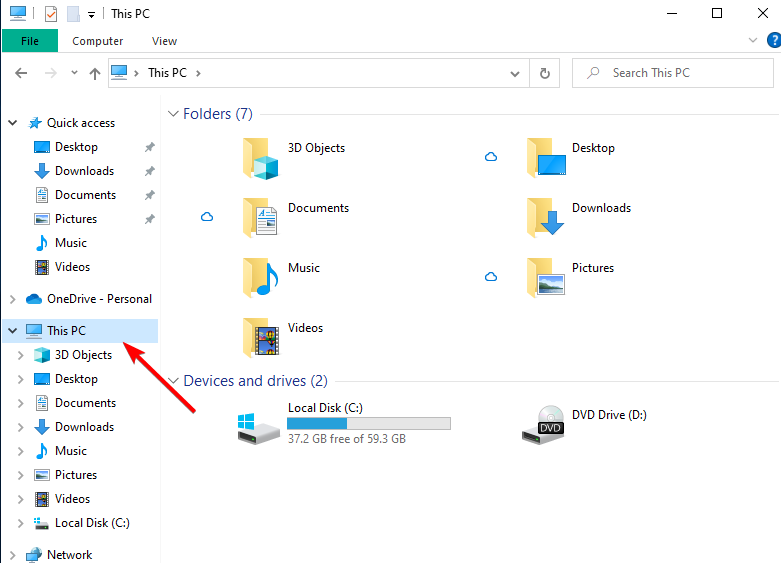Open the Recent locations dropdown arrow
Screen dimensions: 781x563
point(74,73)
